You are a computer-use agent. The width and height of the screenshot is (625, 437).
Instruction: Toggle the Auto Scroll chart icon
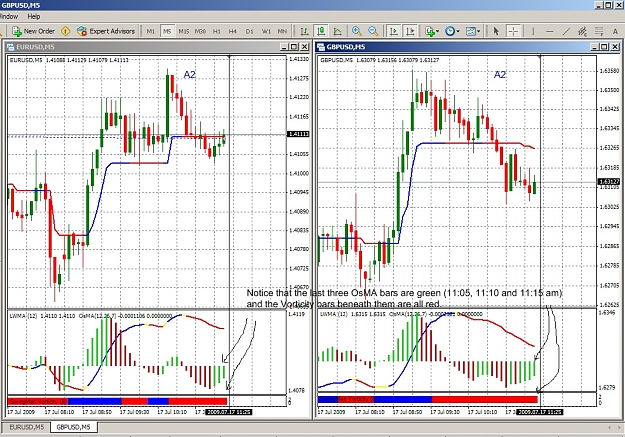394,31
